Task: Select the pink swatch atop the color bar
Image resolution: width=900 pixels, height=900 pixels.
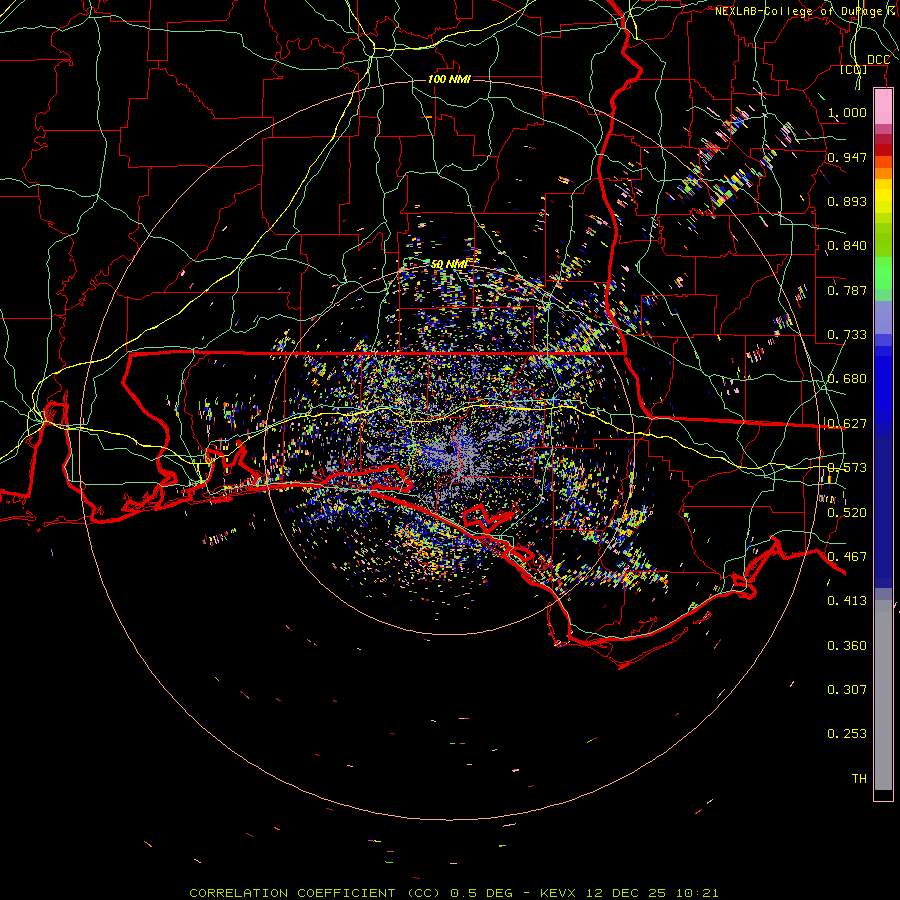Action: (883, 106)
